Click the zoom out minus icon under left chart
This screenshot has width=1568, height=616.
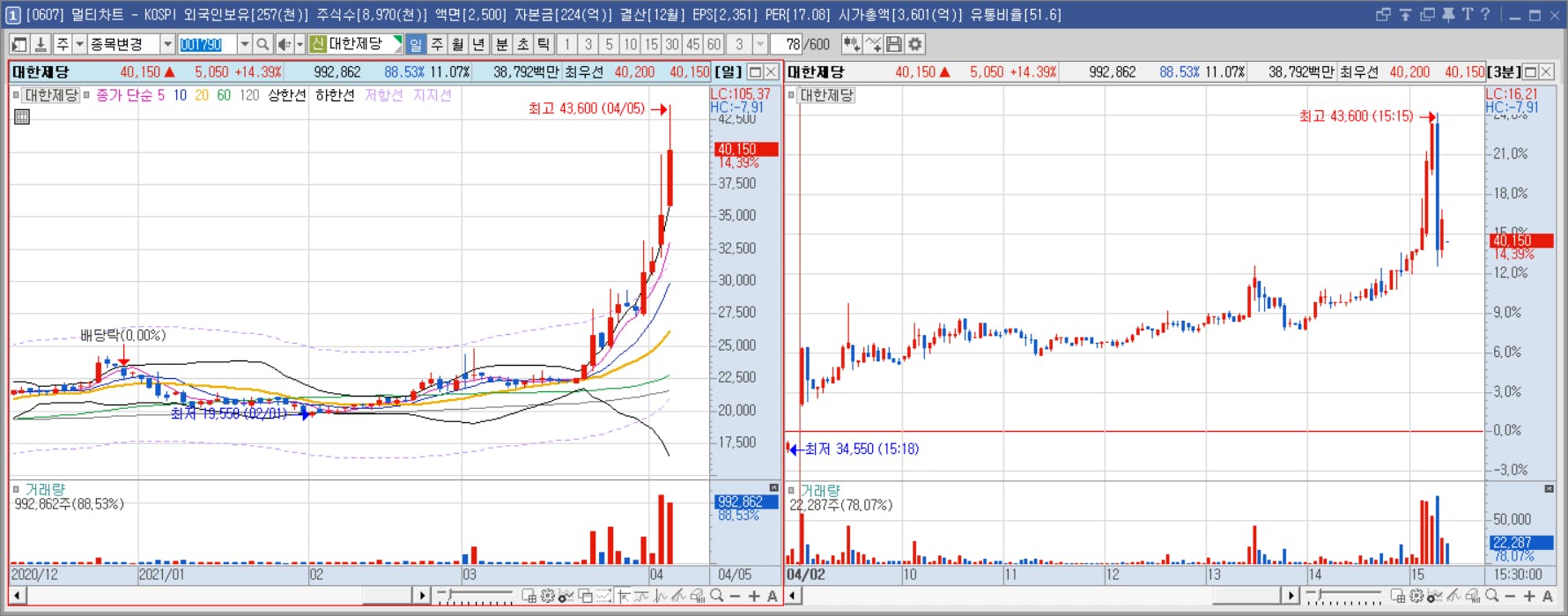735,597
